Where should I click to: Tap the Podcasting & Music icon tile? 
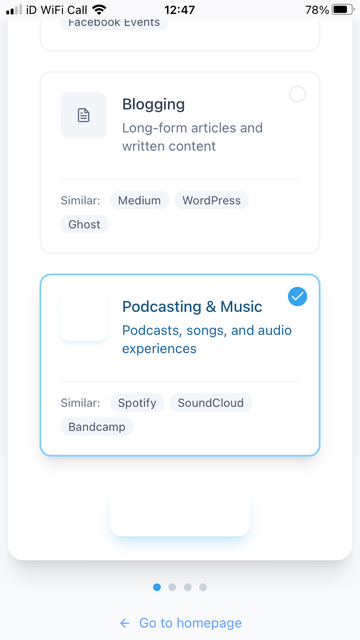84,318
